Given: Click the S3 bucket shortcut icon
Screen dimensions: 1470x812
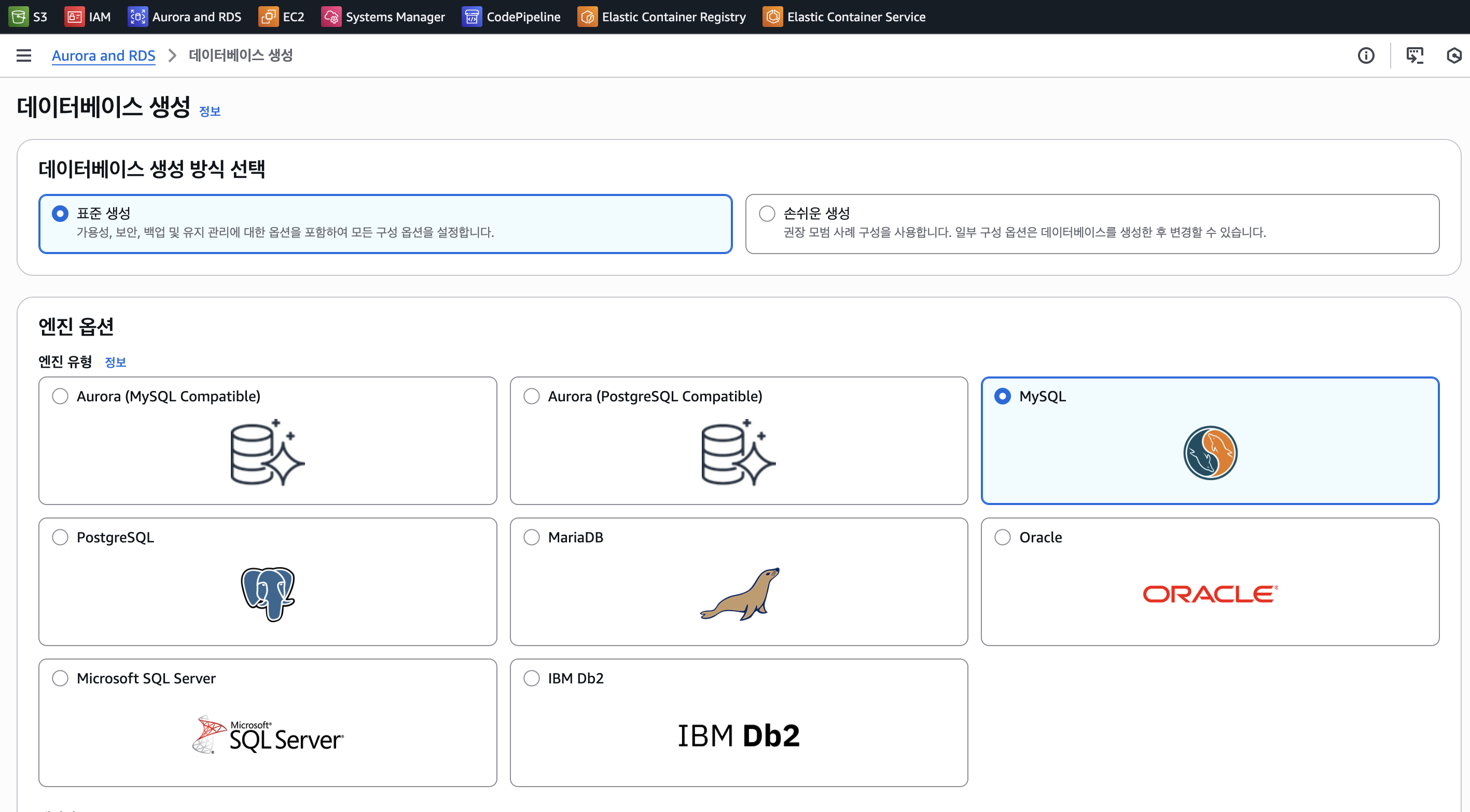Looking at the screenshot, I should tap(18, 17).
